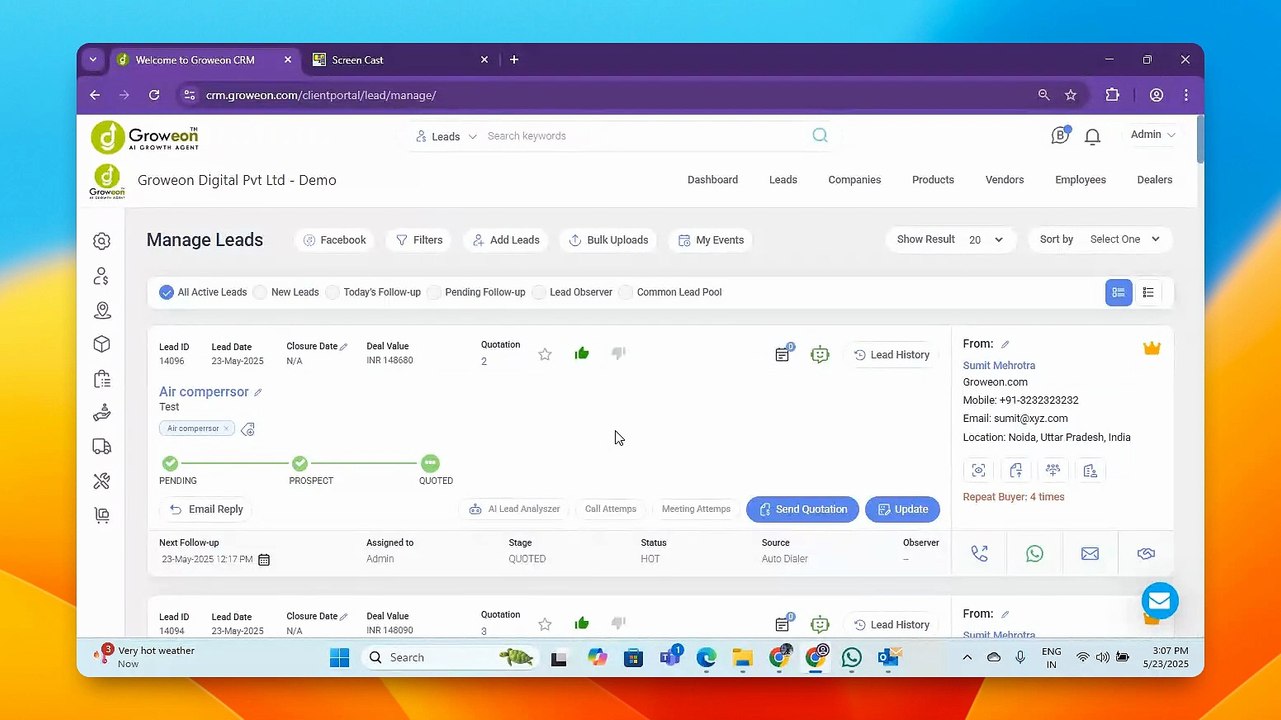The image size is (1281, 720).
Task: Switch to card list view
Action: (x=1119, y=292)
